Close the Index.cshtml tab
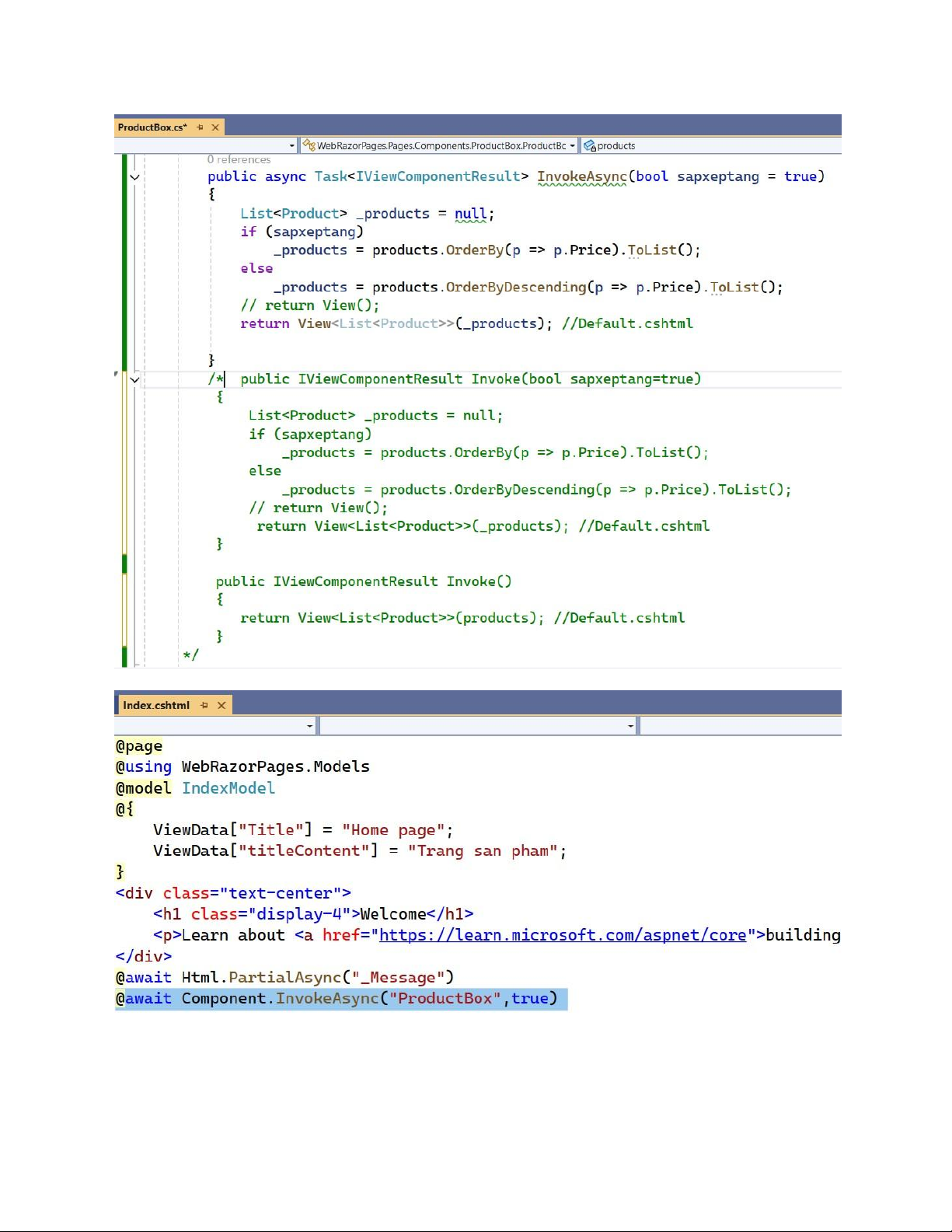952x1232 pixels. 221,706
